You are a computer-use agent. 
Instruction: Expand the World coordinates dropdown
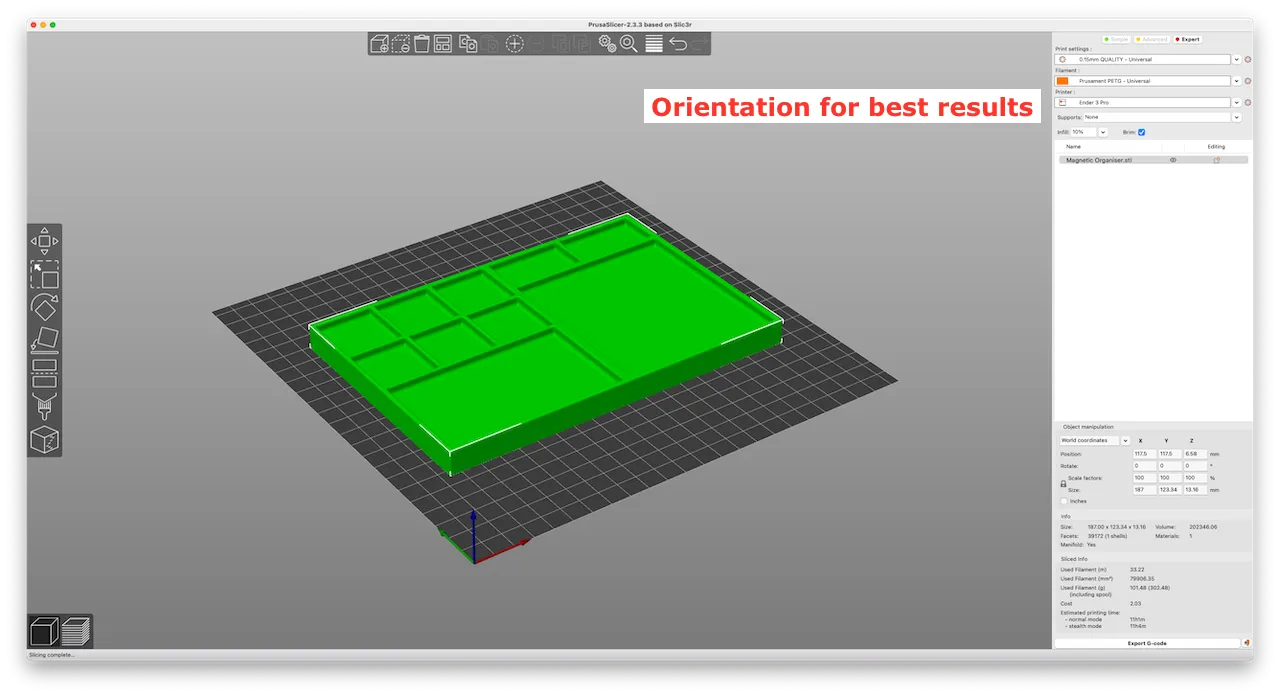1125,440
